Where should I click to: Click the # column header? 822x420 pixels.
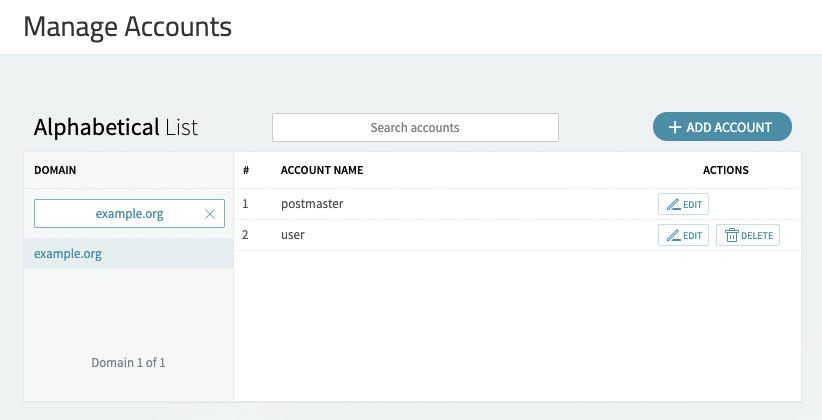pos(246,170)
